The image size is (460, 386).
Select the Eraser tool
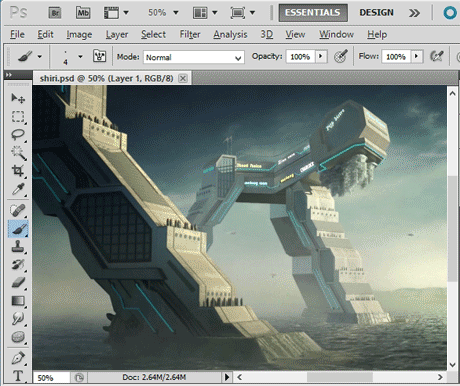coord(18,283)
